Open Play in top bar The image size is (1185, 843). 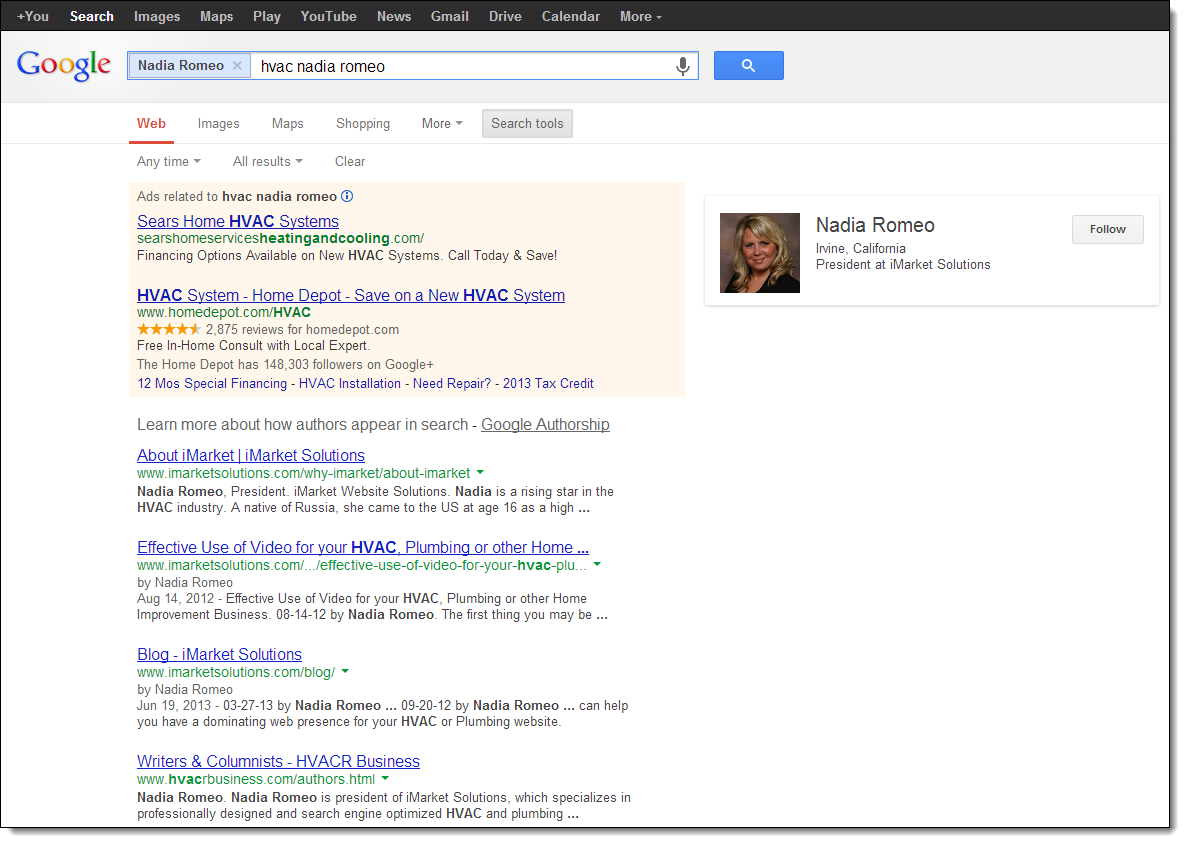pyautogui.click(x=267, y=17)
